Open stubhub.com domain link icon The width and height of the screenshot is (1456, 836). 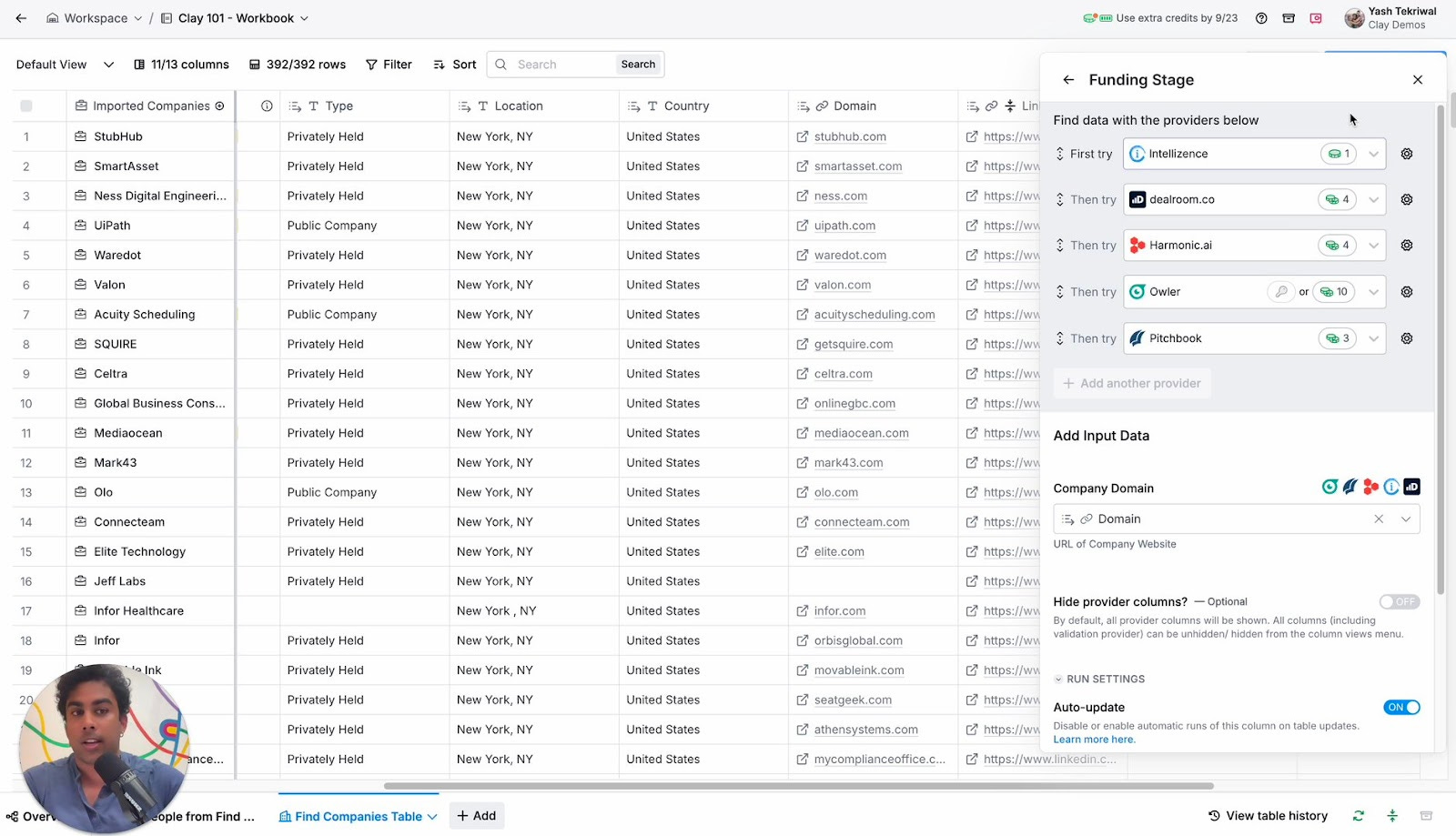pos(802,136)
